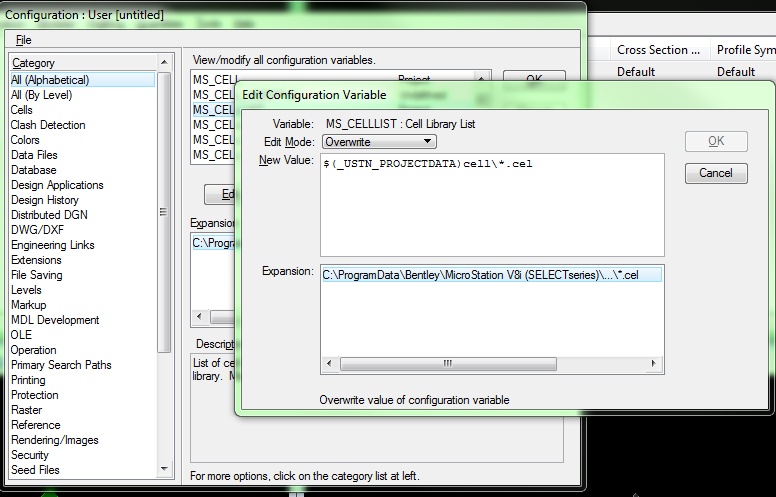Open the Edit Mode Overwrite dropdown
This screenshot has width=776, height=497.
coord(379,142)
